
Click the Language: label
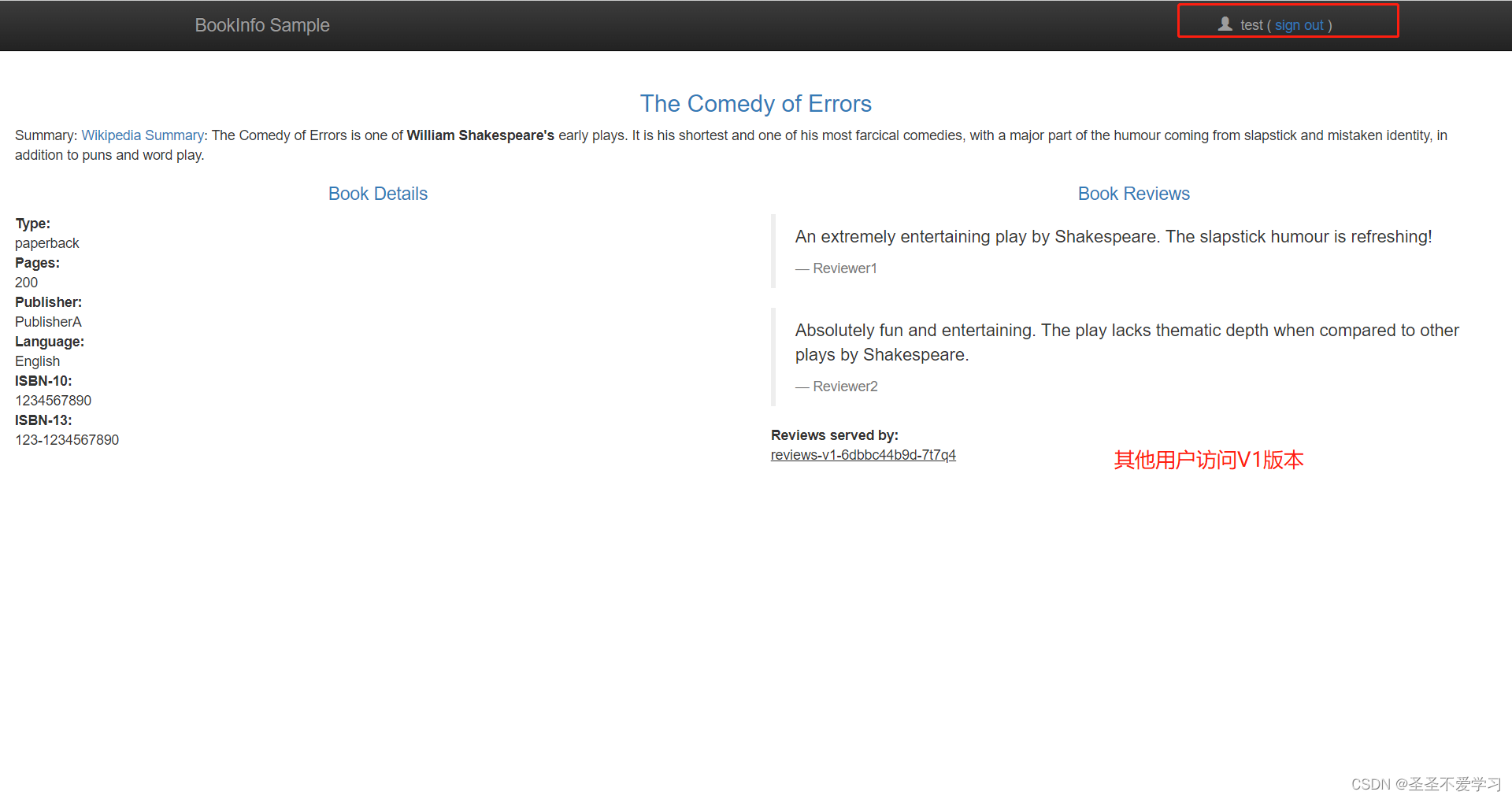[x=50, y=342]
